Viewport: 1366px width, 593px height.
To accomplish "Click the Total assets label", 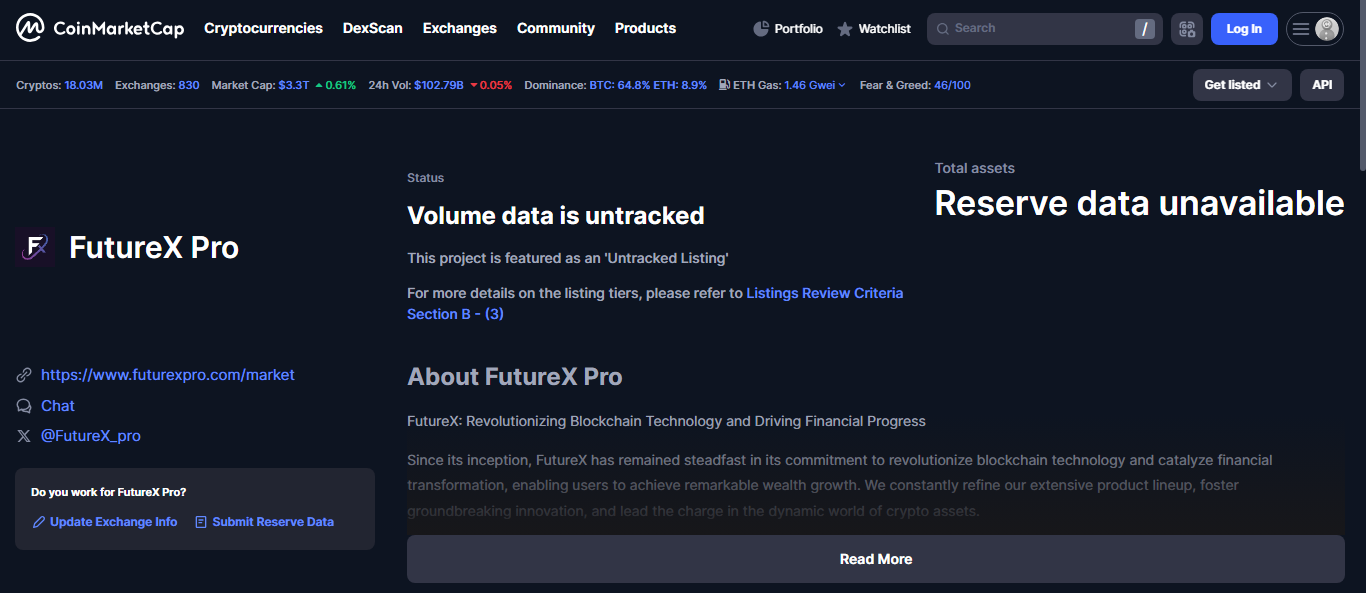I will click(975, 168).
